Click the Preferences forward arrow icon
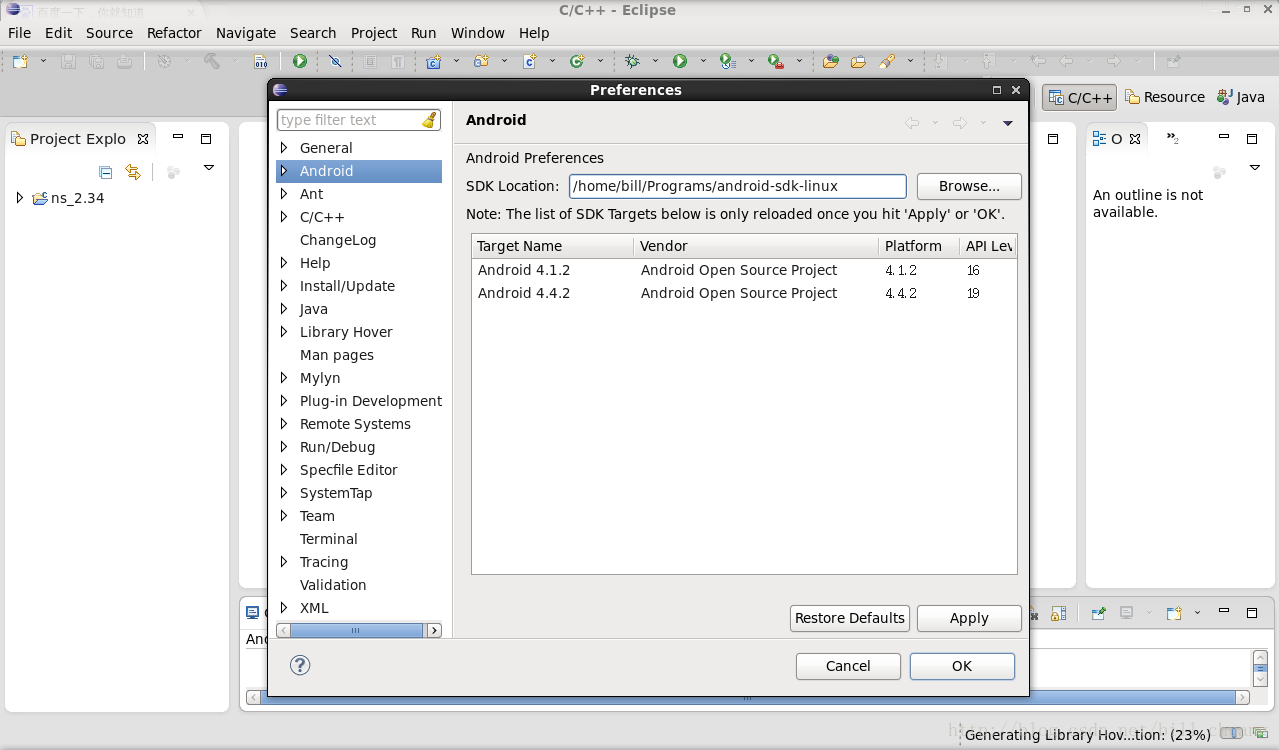1279x750 pixels. pos(960,123)
